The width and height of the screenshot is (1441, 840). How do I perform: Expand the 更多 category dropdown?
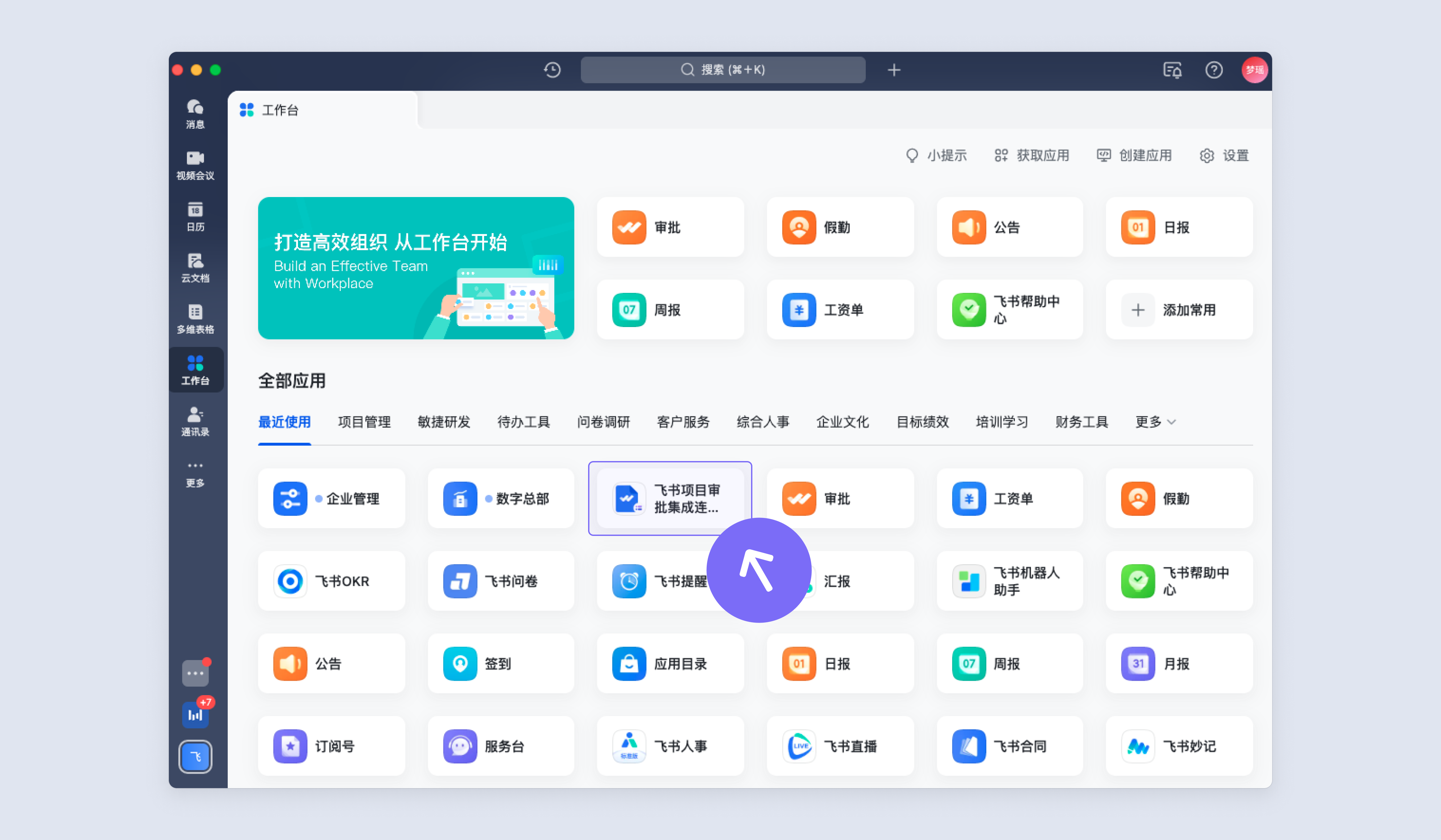(1155, 422)
